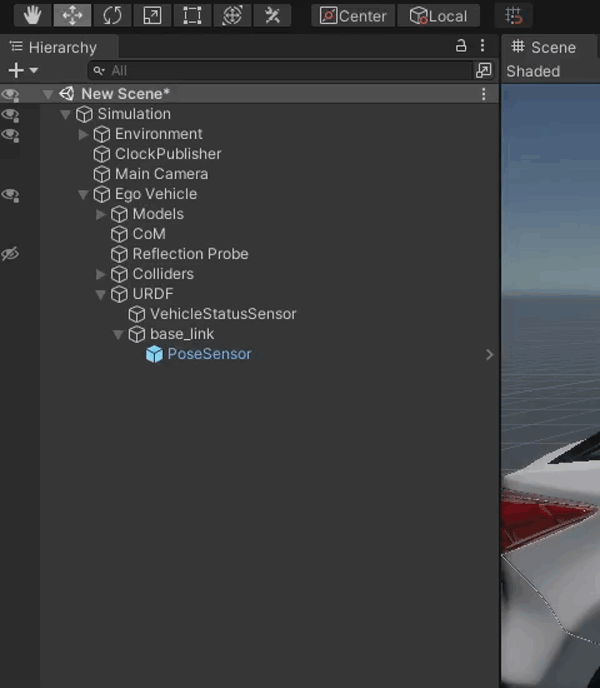
Task: Select the Ego Vehicle object
Action: [156, 194]
